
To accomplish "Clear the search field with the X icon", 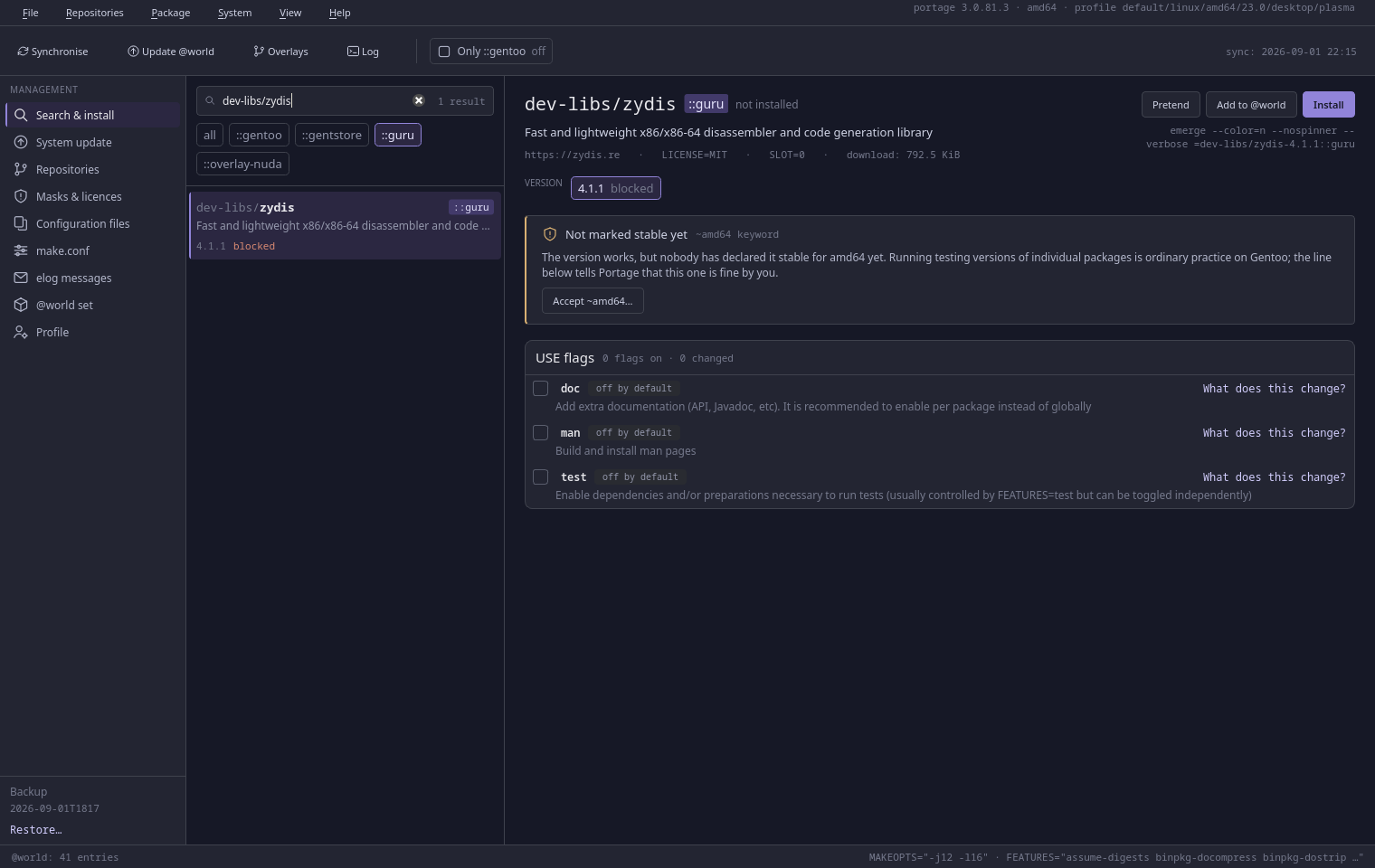I will click(419, 100).
